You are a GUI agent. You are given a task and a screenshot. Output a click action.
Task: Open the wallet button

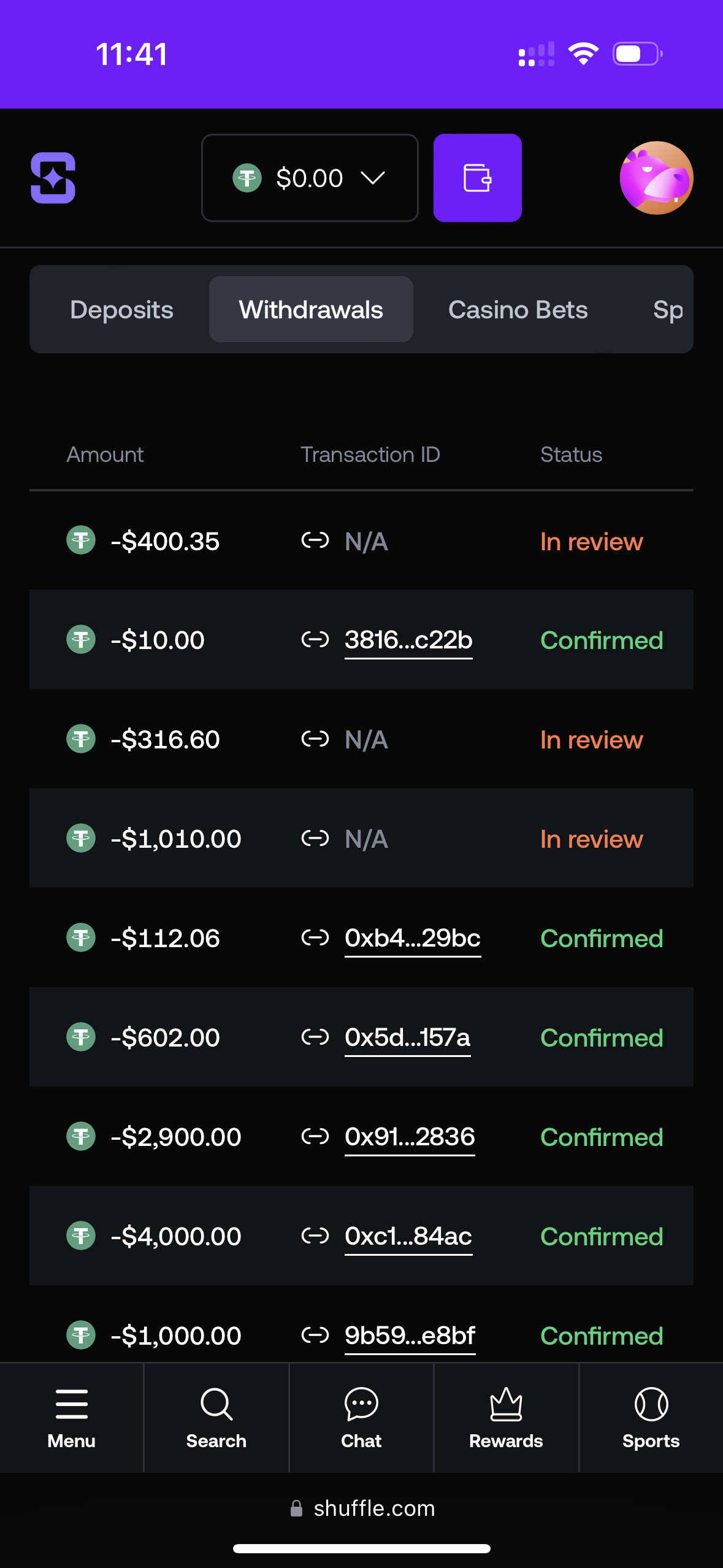coord(477,178)
